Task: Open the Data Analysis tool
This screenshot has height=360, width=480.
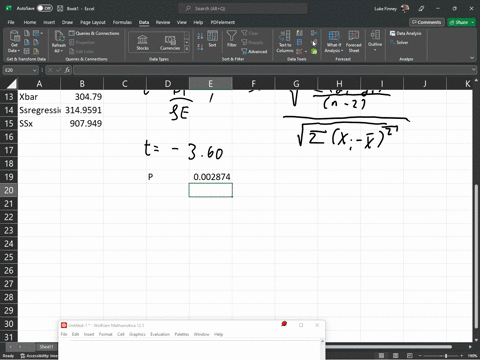Action: 405,33
